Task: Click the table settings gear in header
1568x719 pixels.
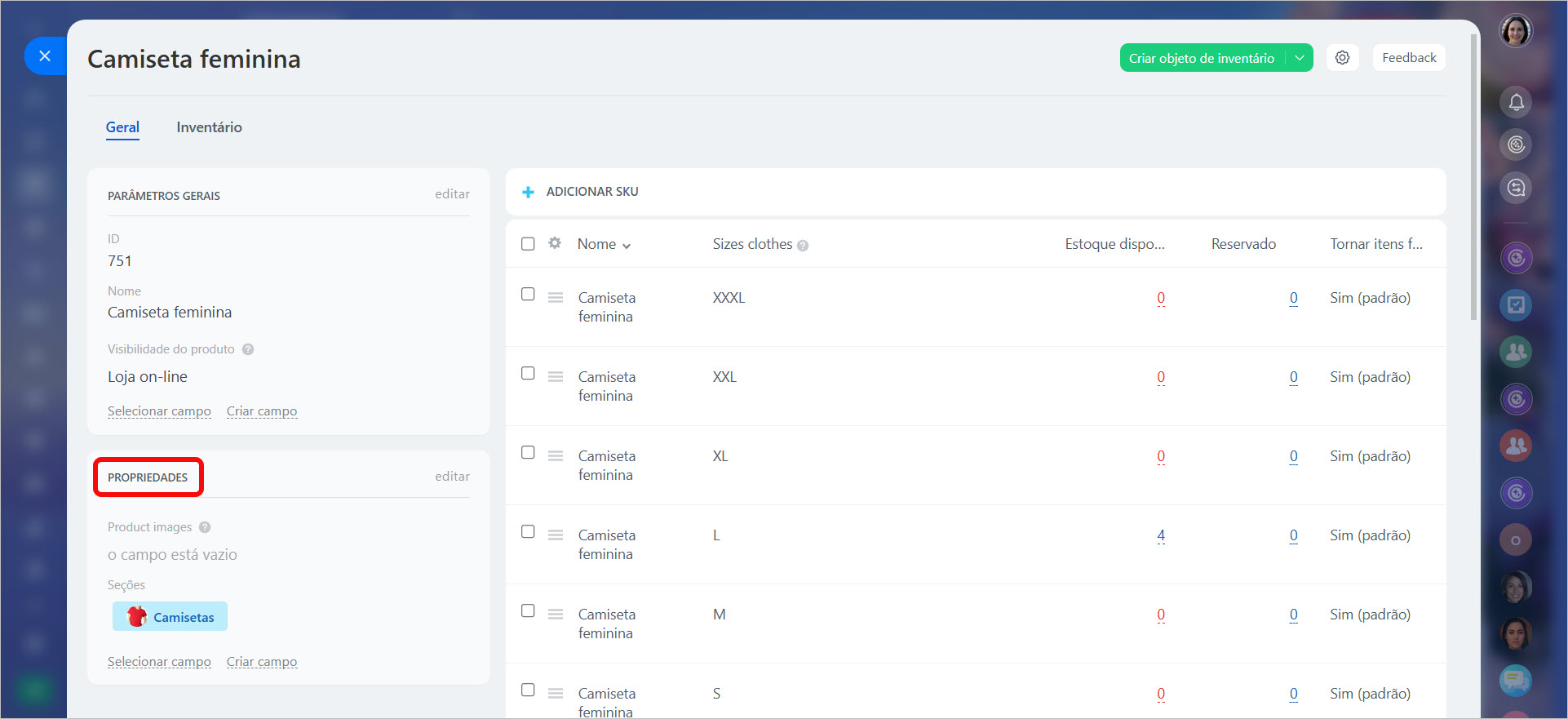Action: click(x=555, y=243)
